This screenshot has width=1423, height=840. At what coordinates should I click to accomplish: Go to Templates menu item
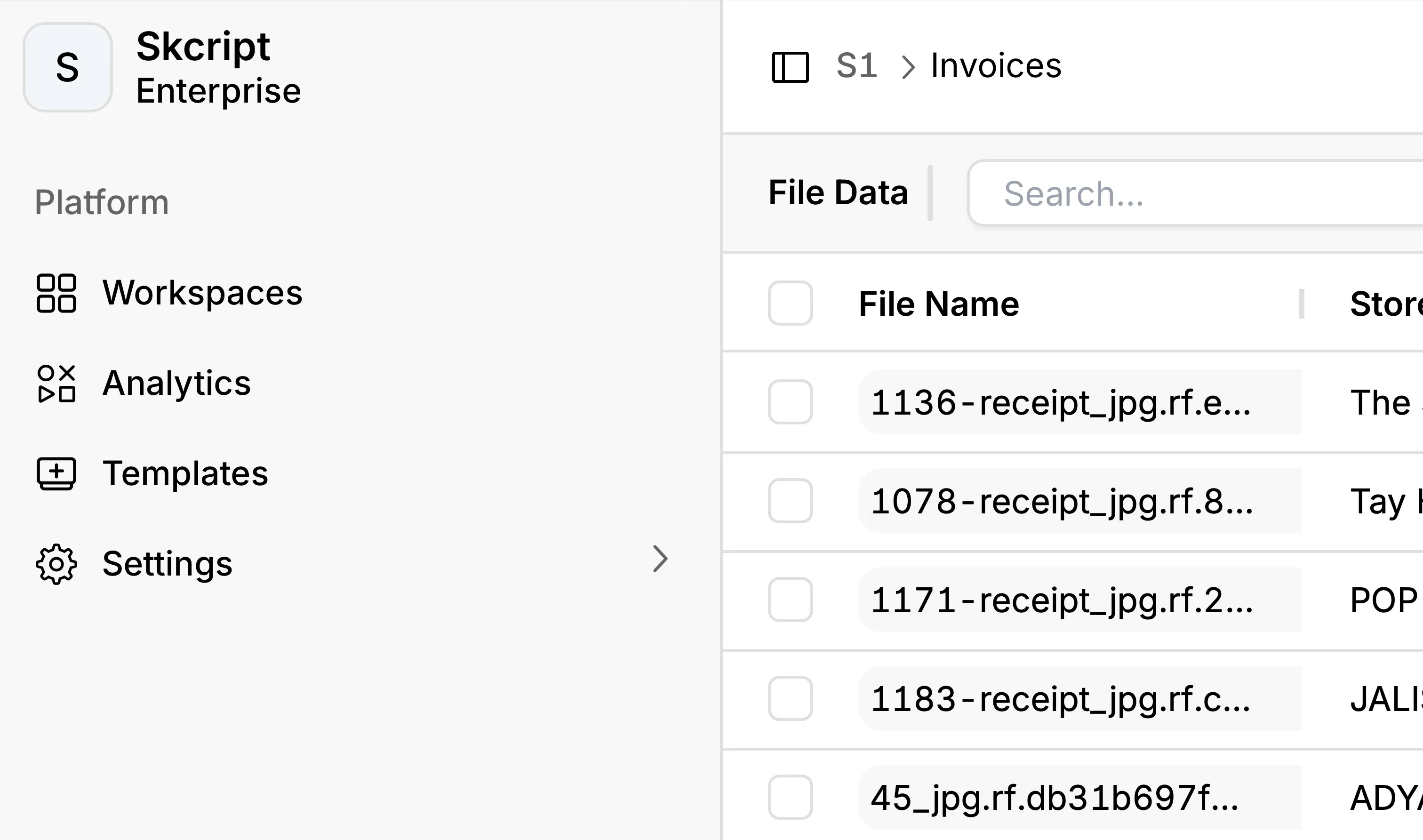185,473
